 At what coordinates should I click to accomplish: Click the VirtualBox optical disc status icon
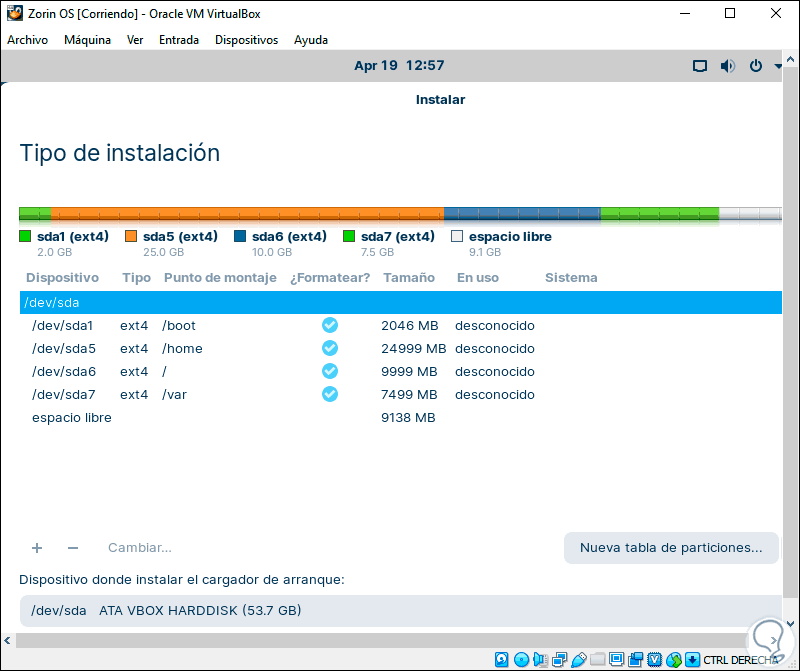pyautogui.click(x=521, y=659)
